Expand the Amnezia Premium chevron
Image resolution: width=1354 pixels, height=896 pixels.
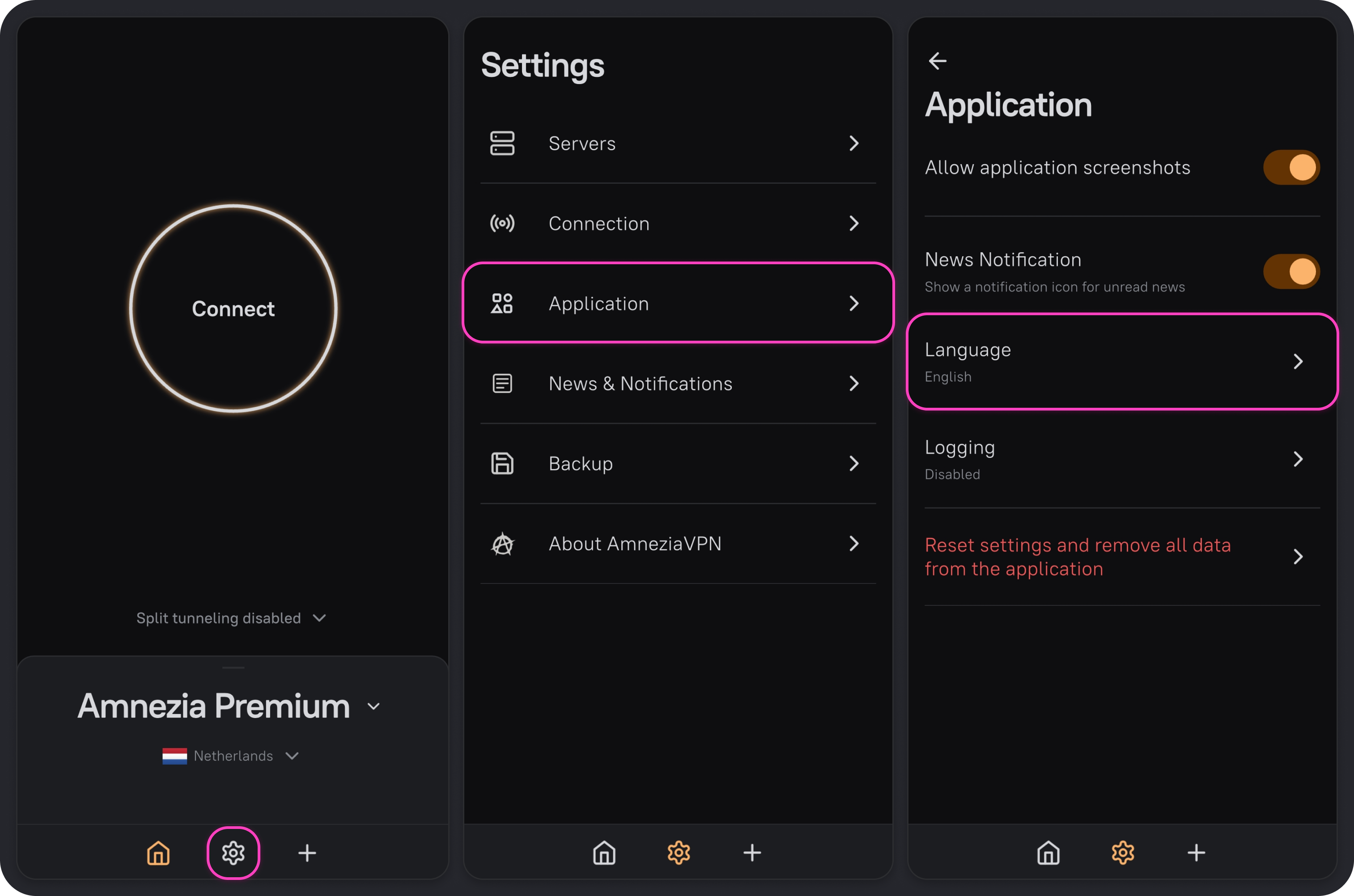coord(373,707)
